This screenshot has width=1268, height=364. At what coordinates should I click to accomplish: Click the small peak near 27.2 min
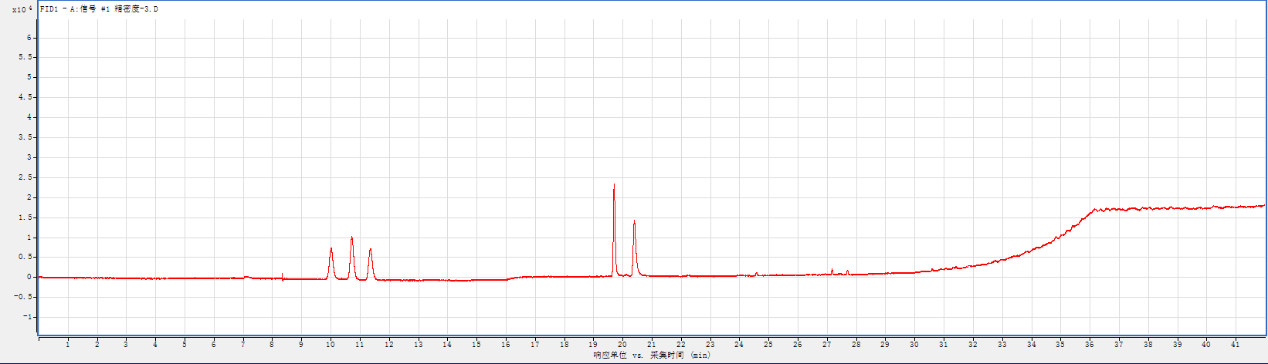(832, 271)
